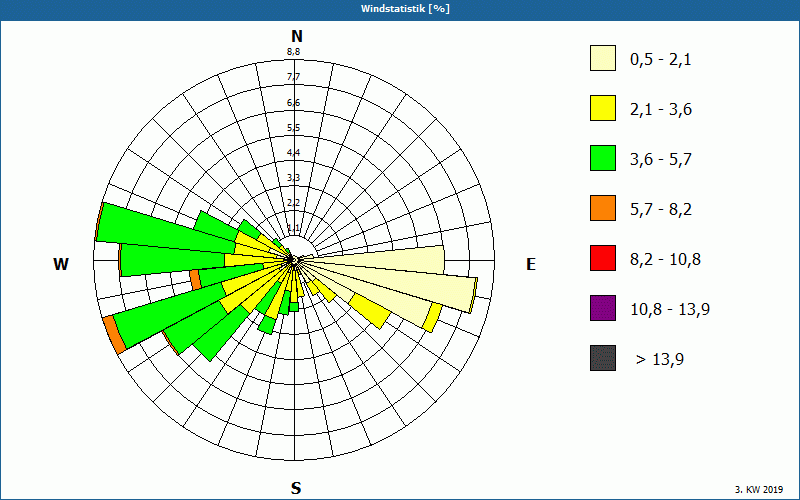Click the legend label '3,6 - 5,7'
The image size is (800, 500).
point(661,160)
